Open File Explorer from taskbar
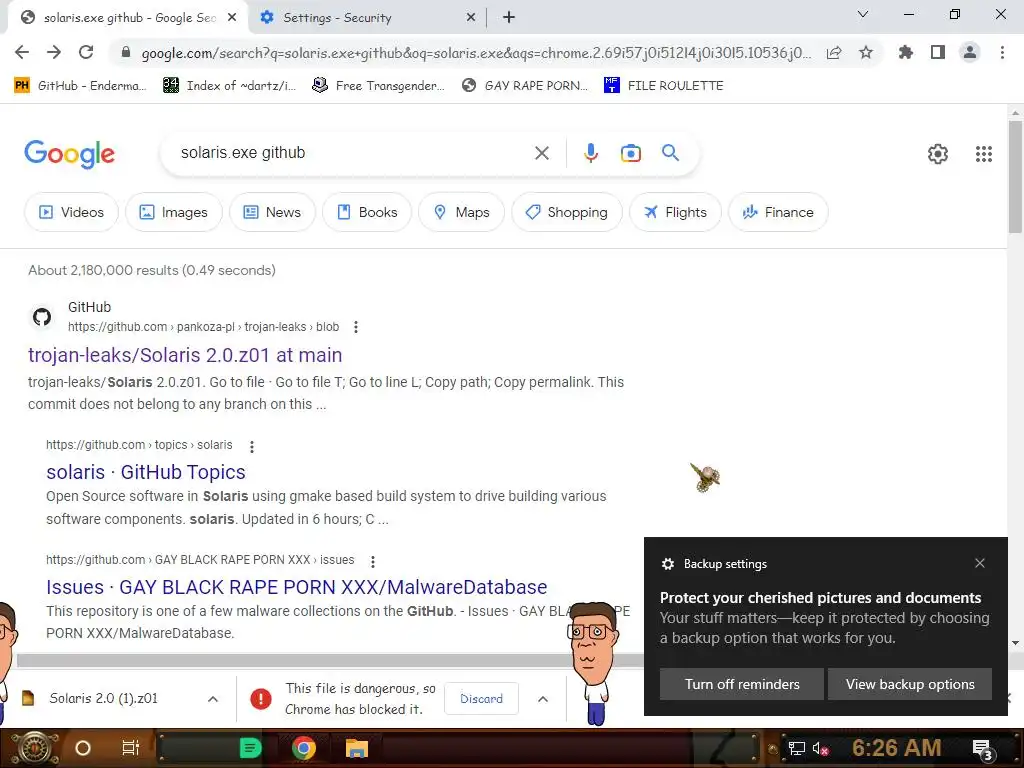 (357, 748)
